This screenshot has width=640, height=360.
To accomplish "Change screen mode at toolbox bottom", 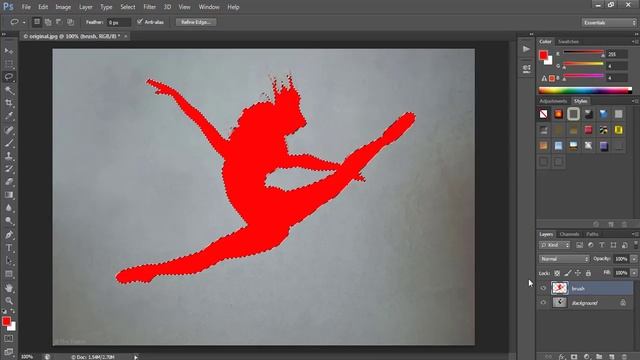I will (x=9, y=352).
